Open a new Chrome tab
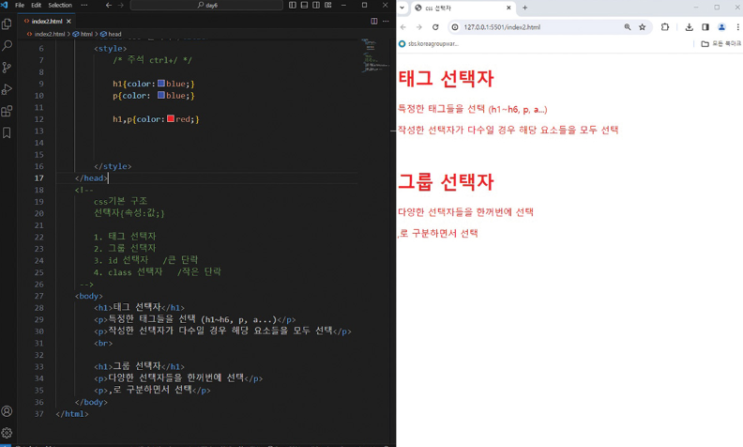743x447 pixels. 525,8
